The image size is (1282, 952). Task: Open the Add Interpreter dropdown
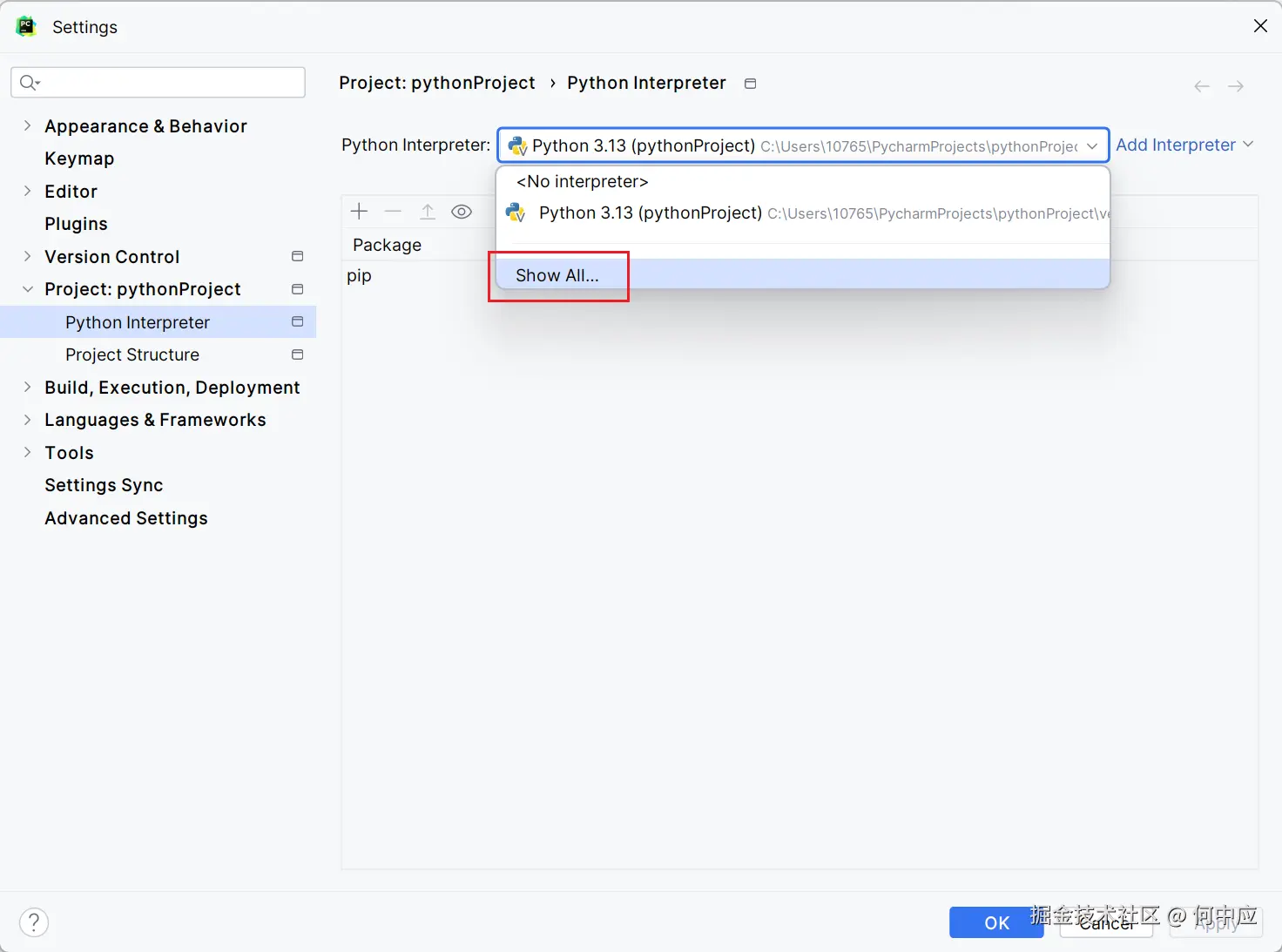point(1184,145)
